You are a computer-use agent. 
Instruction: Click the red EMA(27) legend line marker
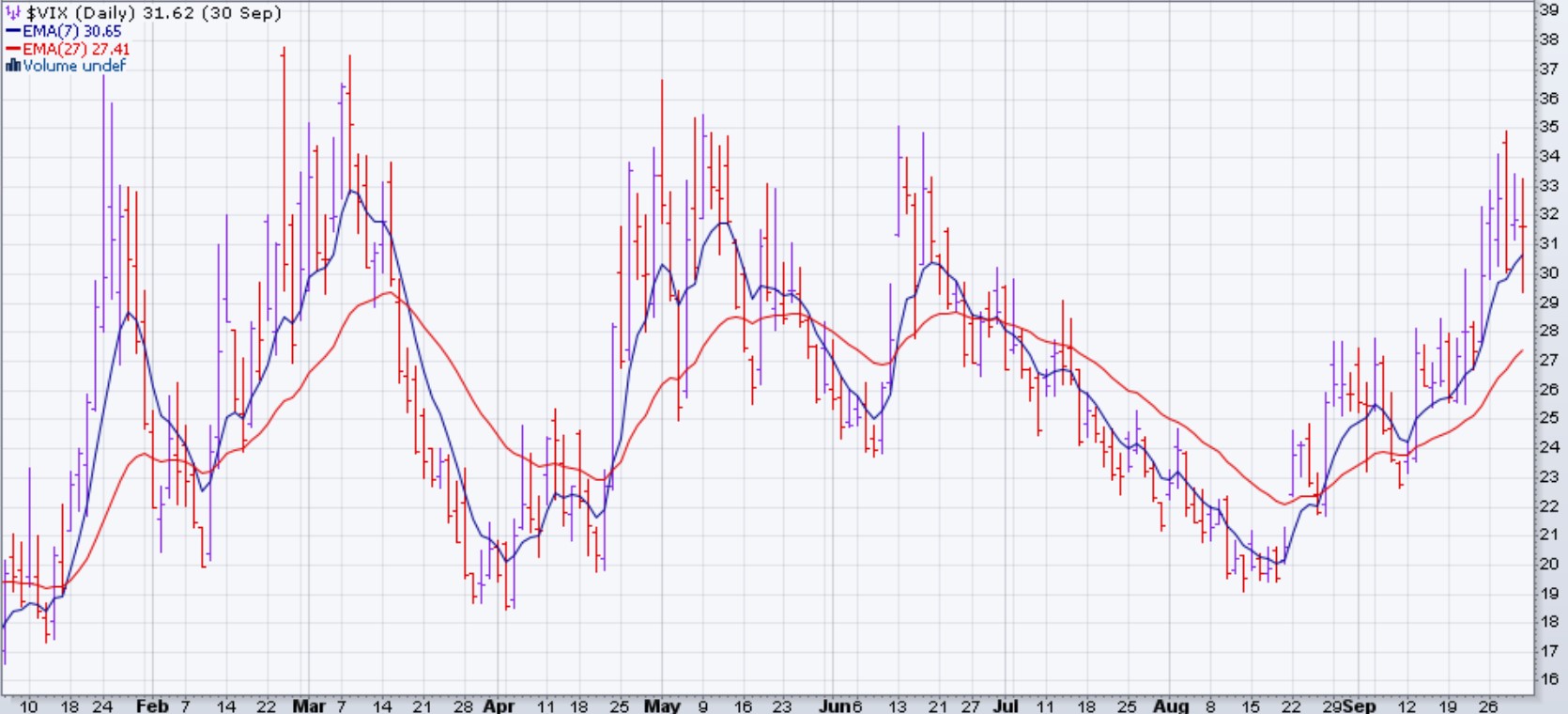coord(13,49)
